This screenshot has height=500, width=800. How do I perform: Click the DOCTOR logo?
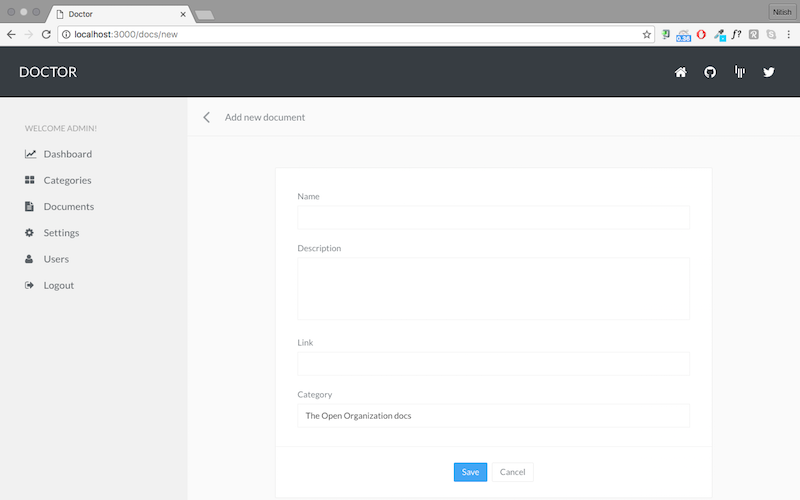click(x=48, y=72)
